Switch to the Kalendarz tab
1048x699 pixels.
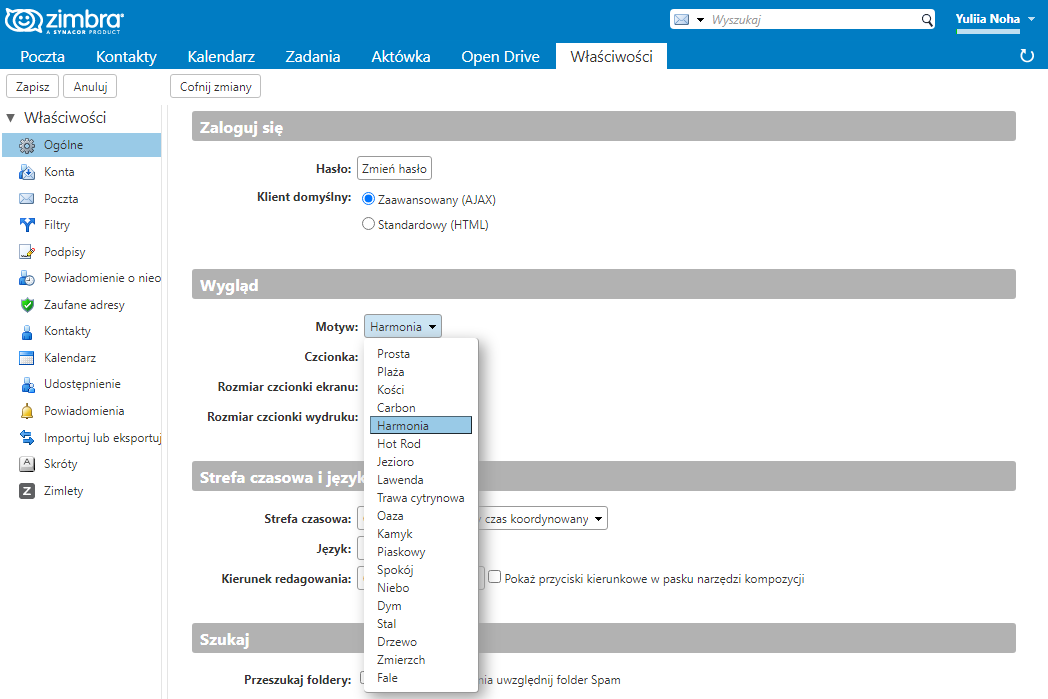click(221, 57)
